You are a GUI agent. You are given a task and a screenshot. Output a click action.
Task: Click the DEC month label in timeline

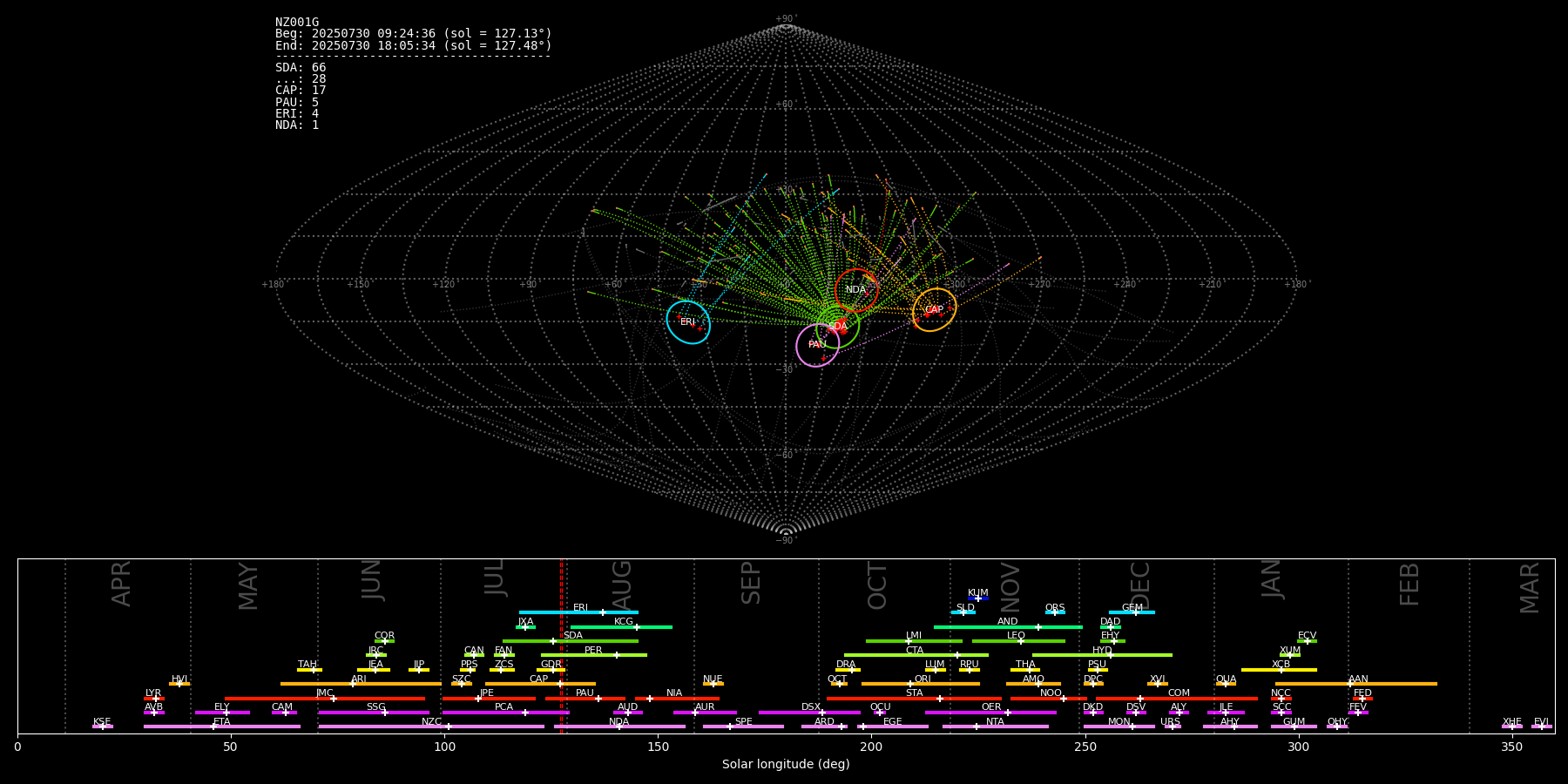(1139, 585)
